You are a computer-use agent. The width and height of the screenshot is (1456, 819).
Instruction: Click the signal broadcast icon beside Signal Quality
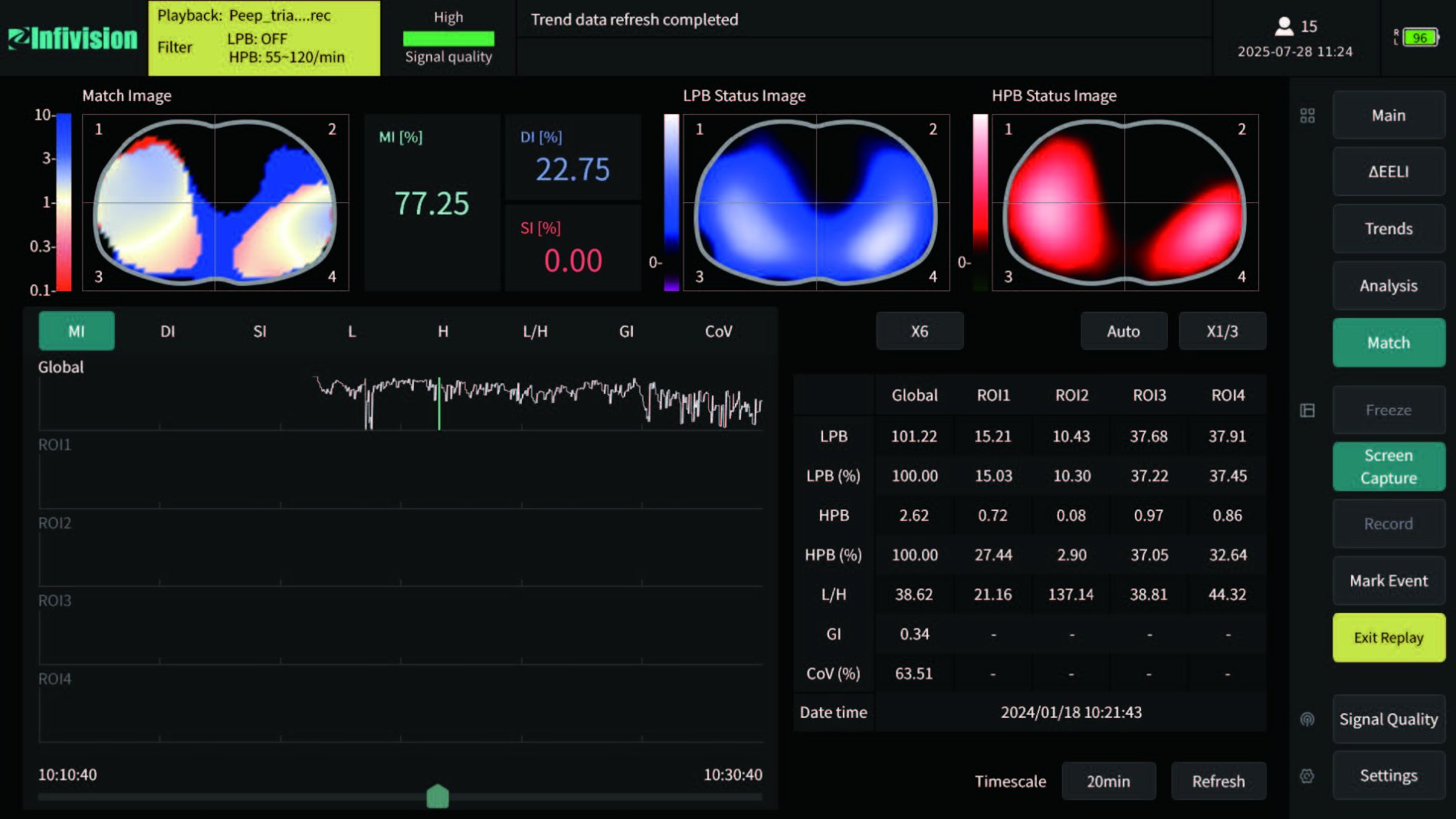pos(1307,719)
